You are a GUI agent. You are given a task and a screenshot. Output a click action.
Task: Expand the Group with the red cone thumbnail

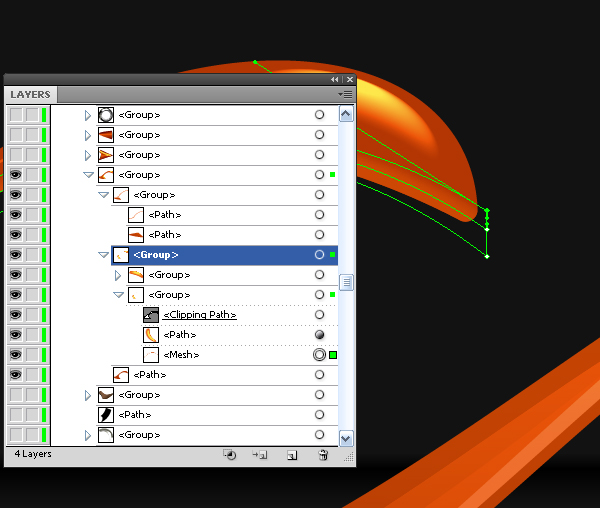tap(88, 135)
